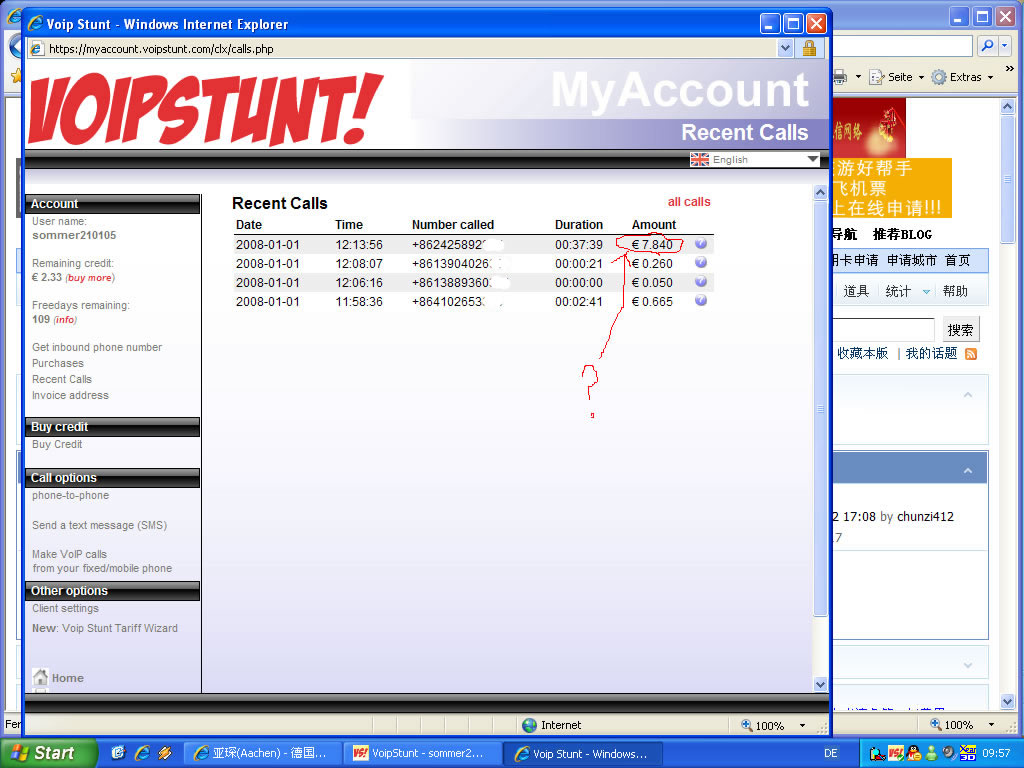Open Get inbound phone number
Screen dimensions: 1024x768
point(97,347)
